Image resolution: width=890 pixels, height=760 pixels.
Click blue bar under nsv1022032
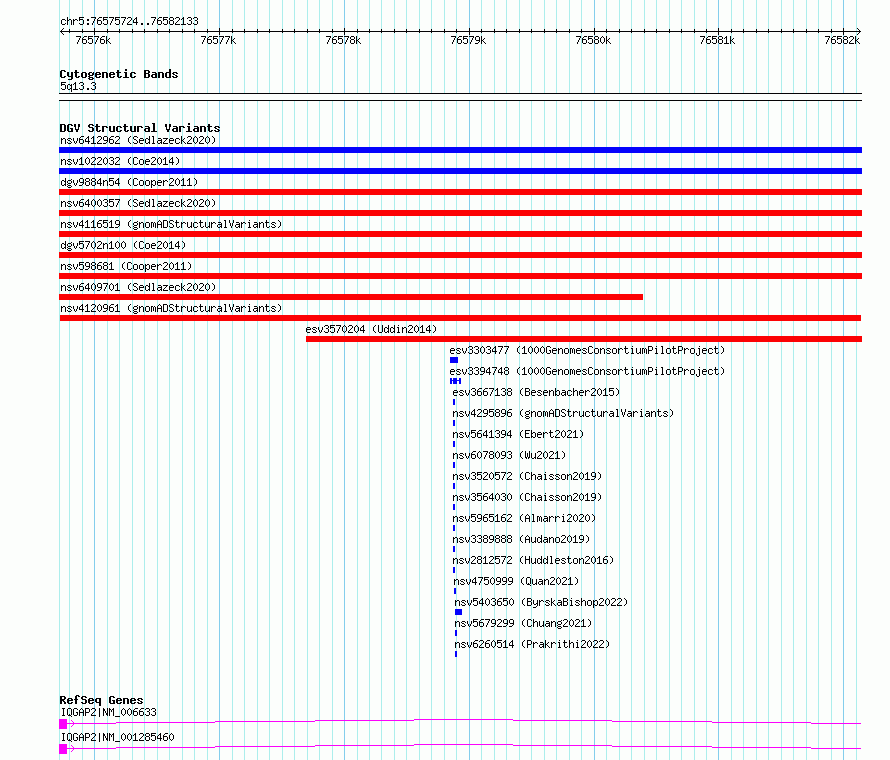point(460,171)
